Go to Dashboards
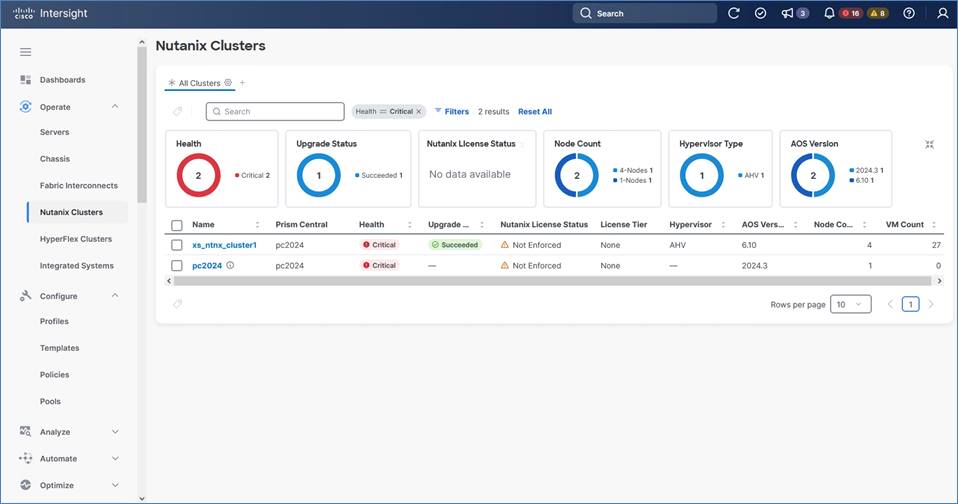958x504 pixels. 62,80
